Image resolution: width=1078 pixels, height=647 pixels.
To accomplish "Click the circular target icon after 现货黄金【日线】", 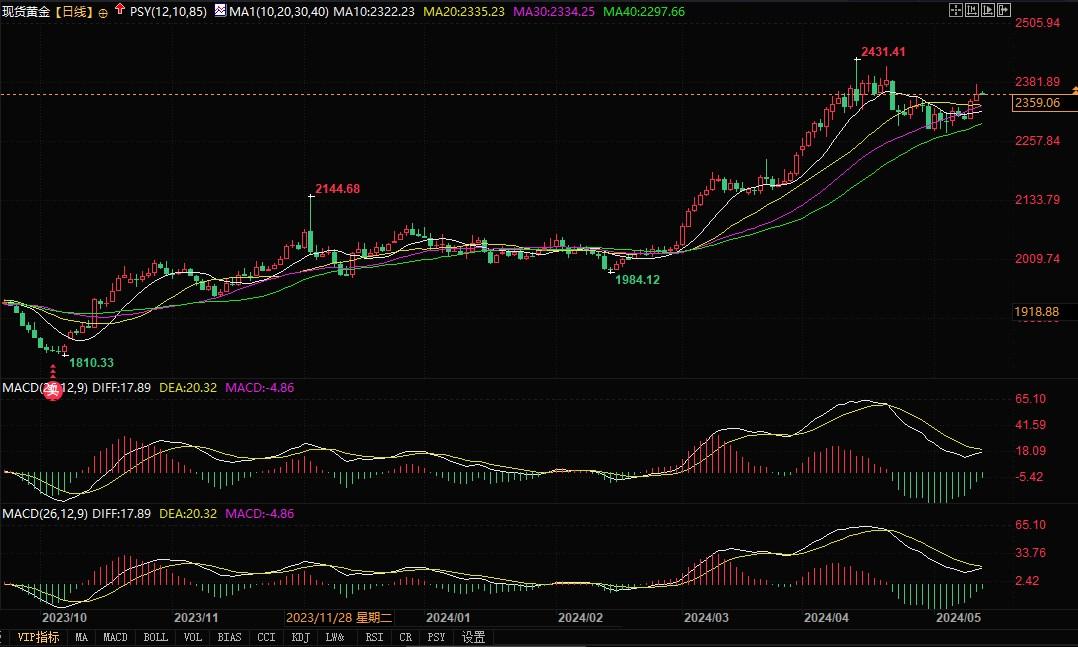I will click(103, 10).
